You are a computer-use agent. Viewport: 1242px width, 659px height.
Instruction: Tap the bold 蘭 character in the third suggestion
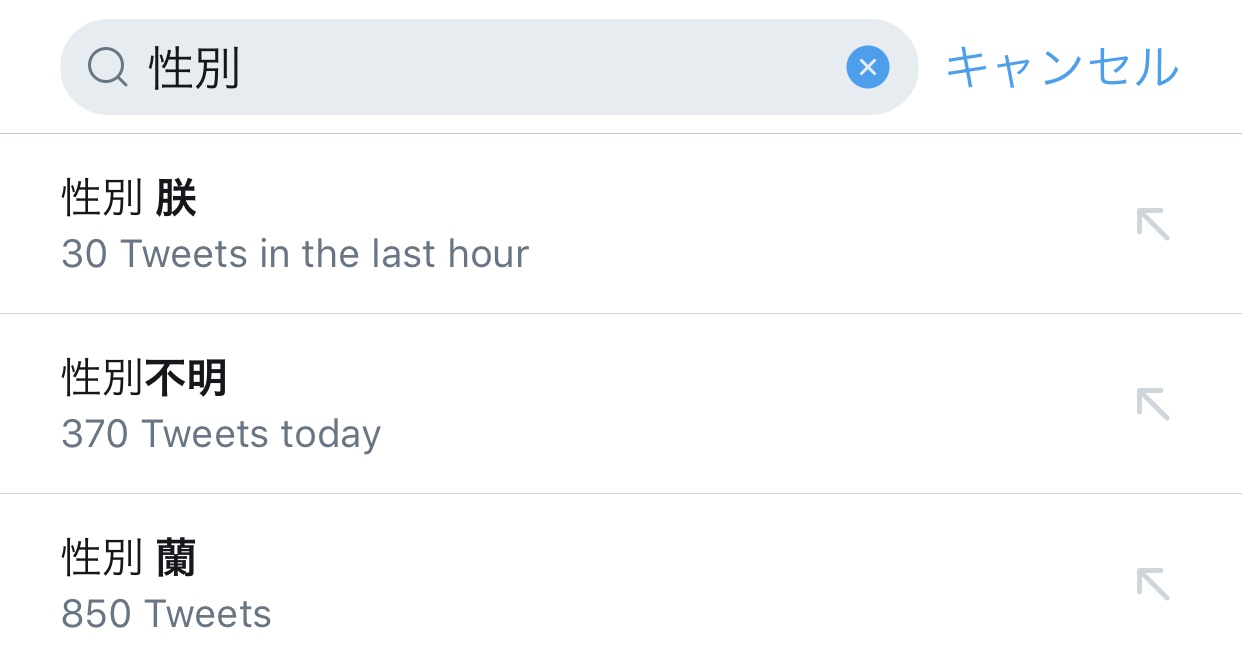[176, 558]
